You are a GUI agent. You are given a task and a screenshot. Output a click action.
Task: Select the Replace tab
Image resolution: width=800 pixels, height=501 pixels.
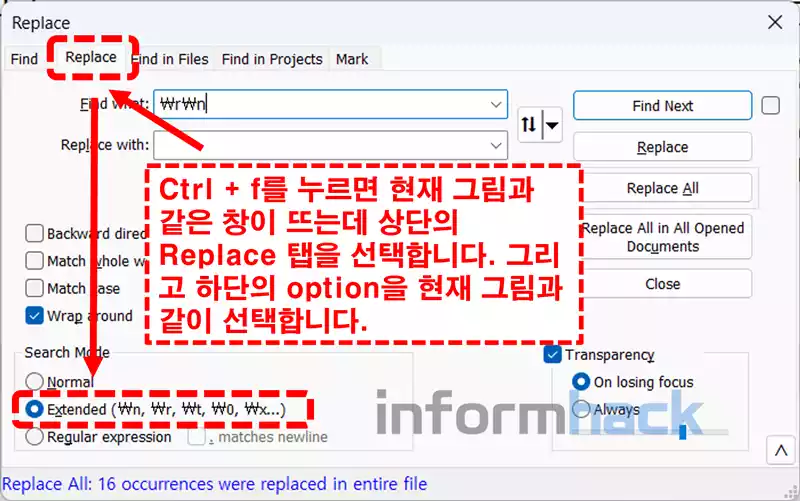(x=91, y=57)
